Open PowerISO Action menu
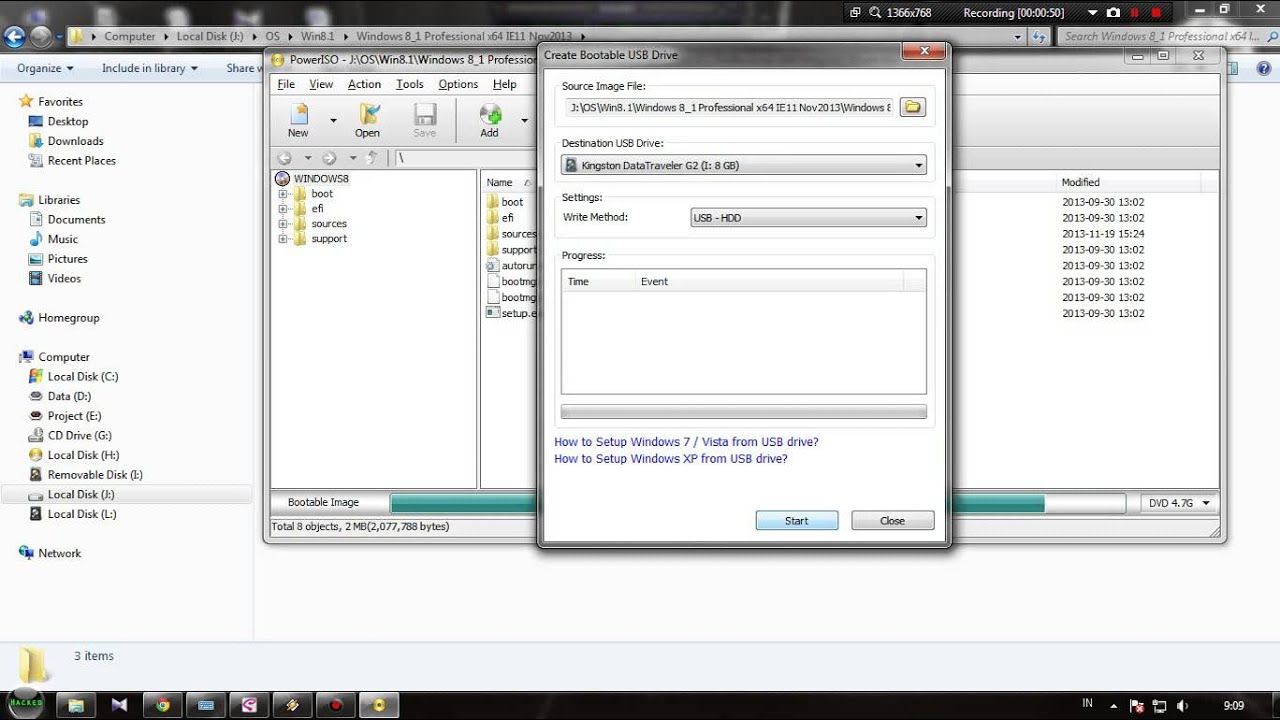Screen dimensions: 1280x720 (364, 84)
